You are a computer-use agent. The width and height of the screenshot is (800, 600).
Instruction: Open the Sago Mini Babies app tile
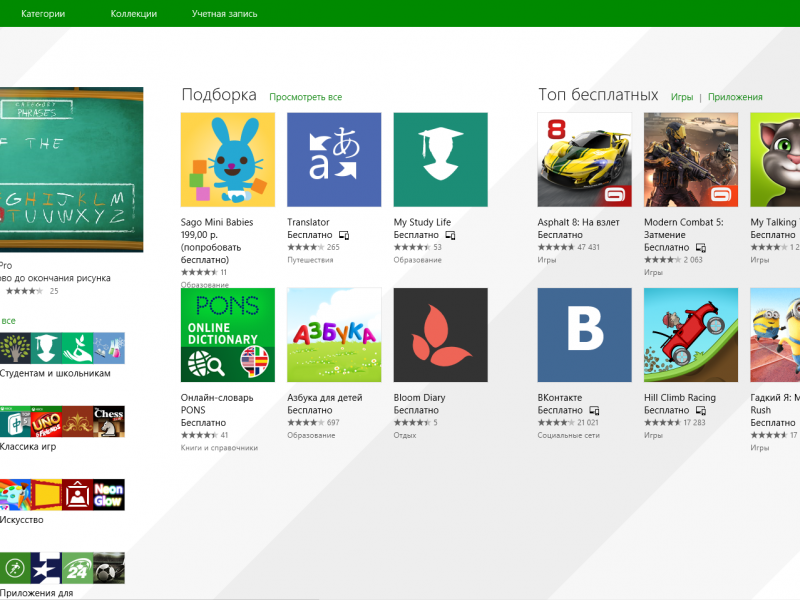[228, 160]
